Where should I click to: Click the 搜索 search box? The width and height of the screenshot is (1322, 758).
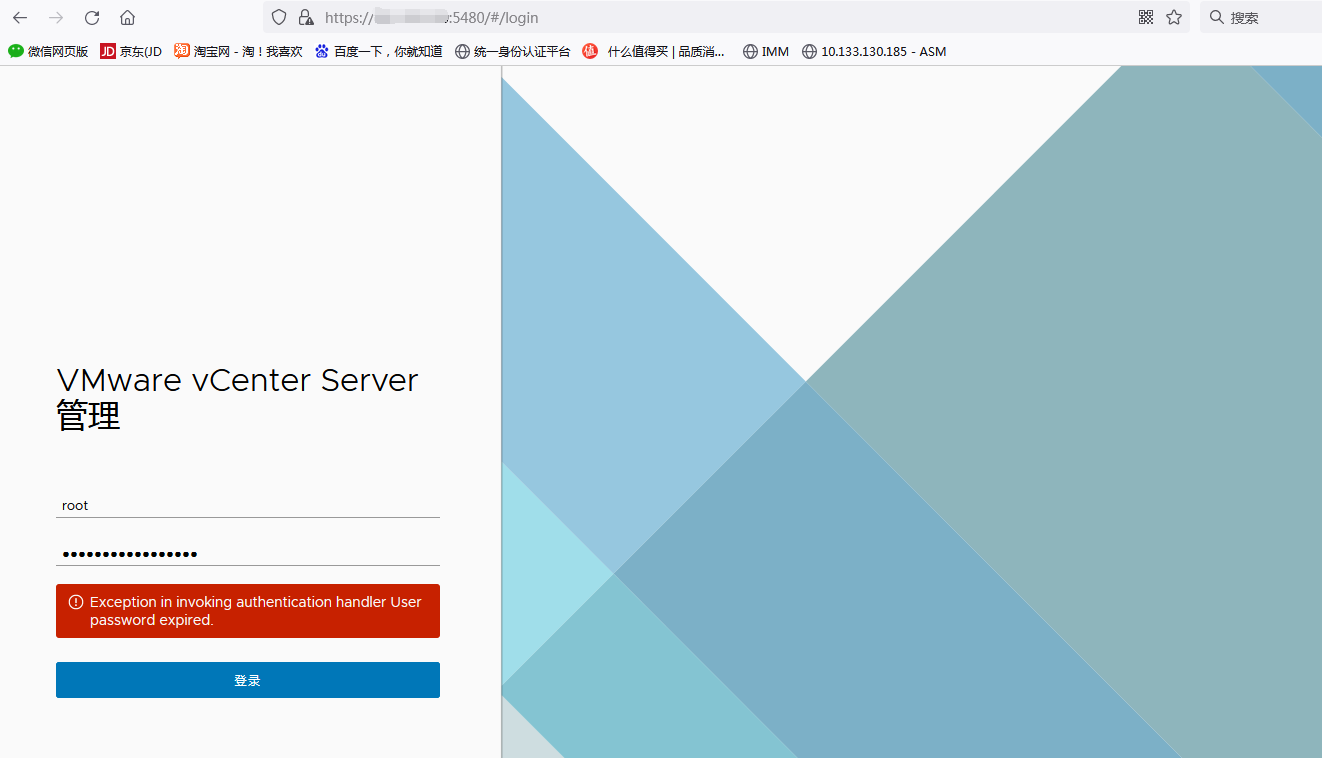point(1261,17)
